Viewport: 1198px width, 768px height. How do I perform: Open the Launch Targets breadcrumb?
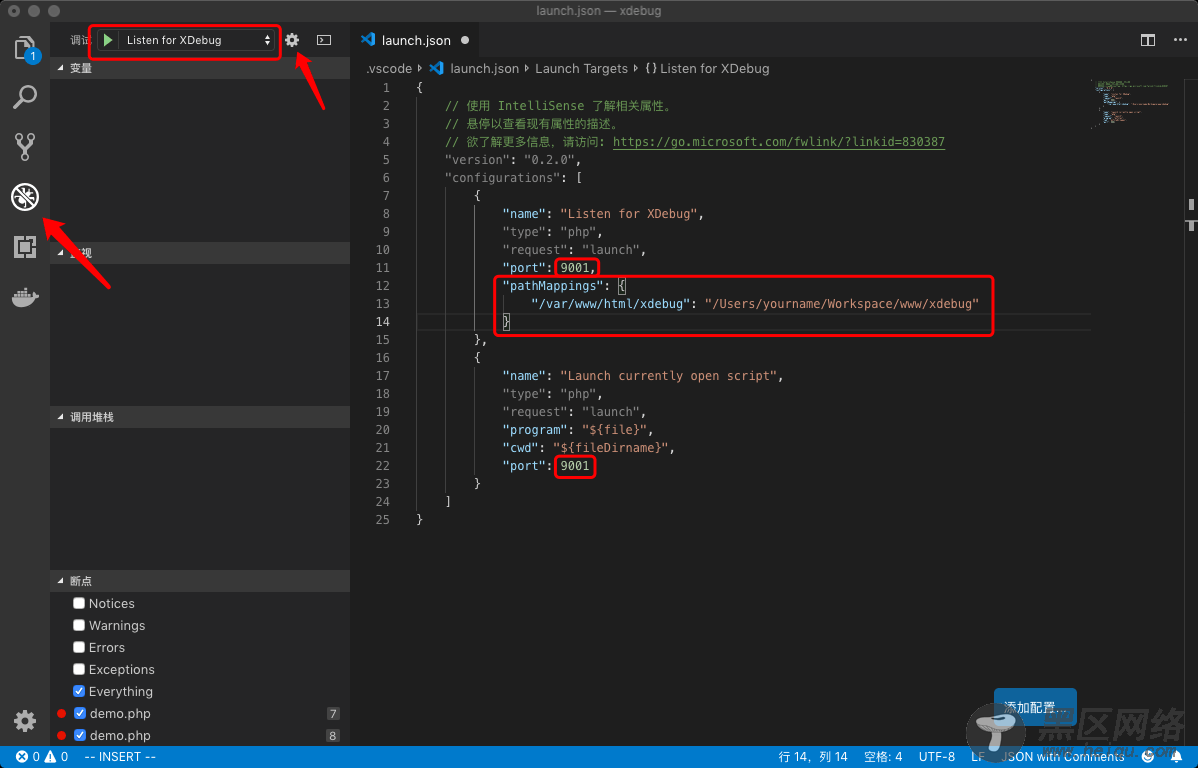coord(581,68)
